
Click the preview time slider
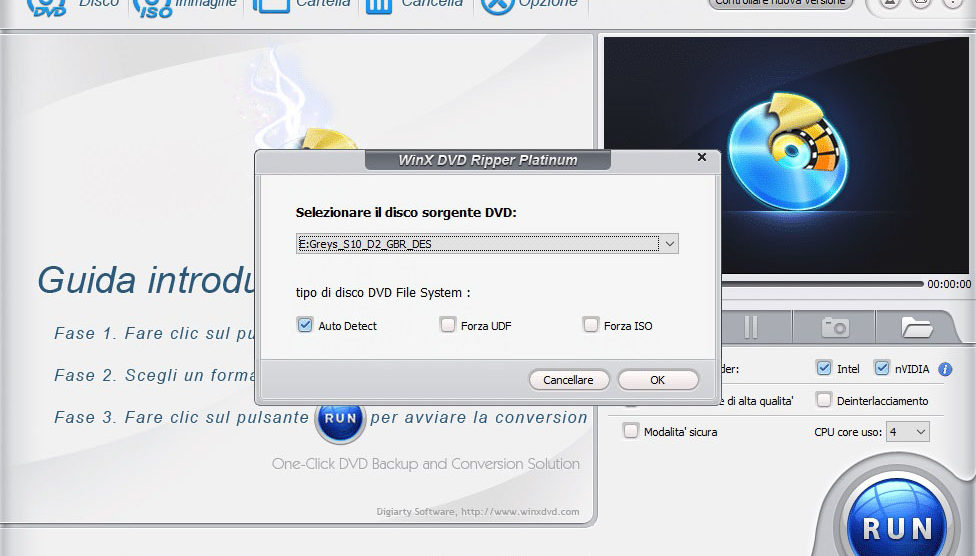pos(822,284)
